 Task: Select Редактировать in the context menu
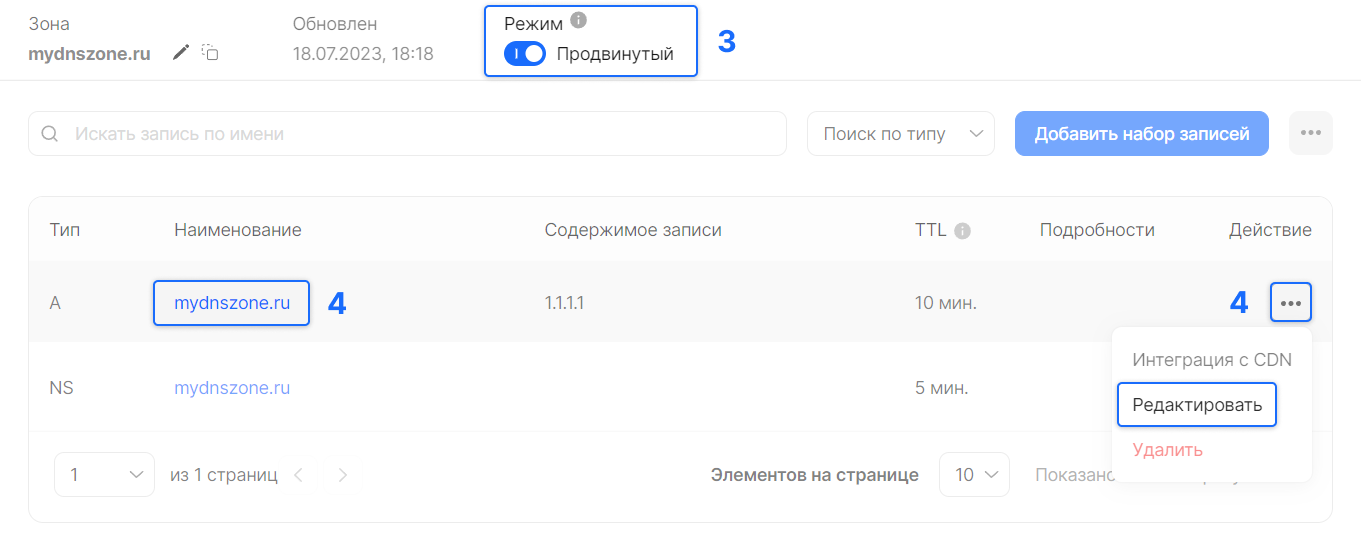point(1196,405)
